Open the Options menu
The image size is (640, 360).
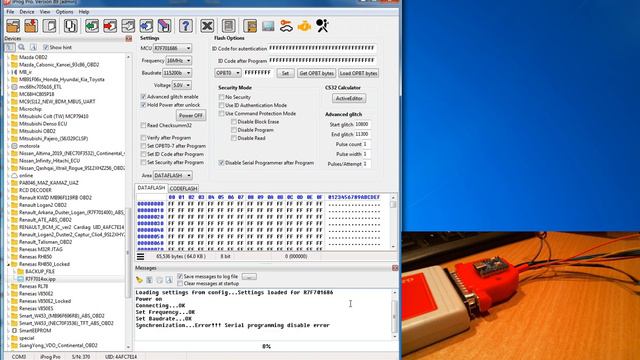coord(64,12)
